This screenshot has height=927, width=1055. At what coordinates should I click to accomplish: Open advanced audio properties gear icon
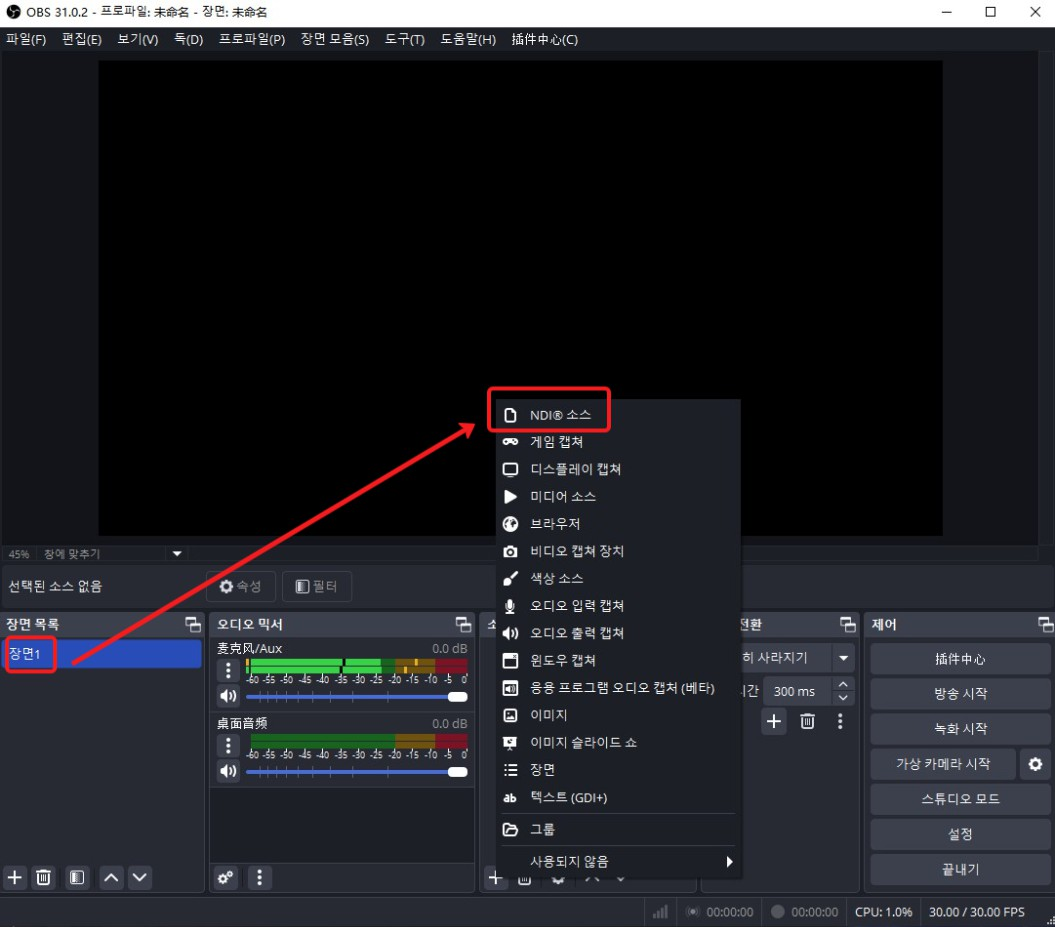coord(226,877)
